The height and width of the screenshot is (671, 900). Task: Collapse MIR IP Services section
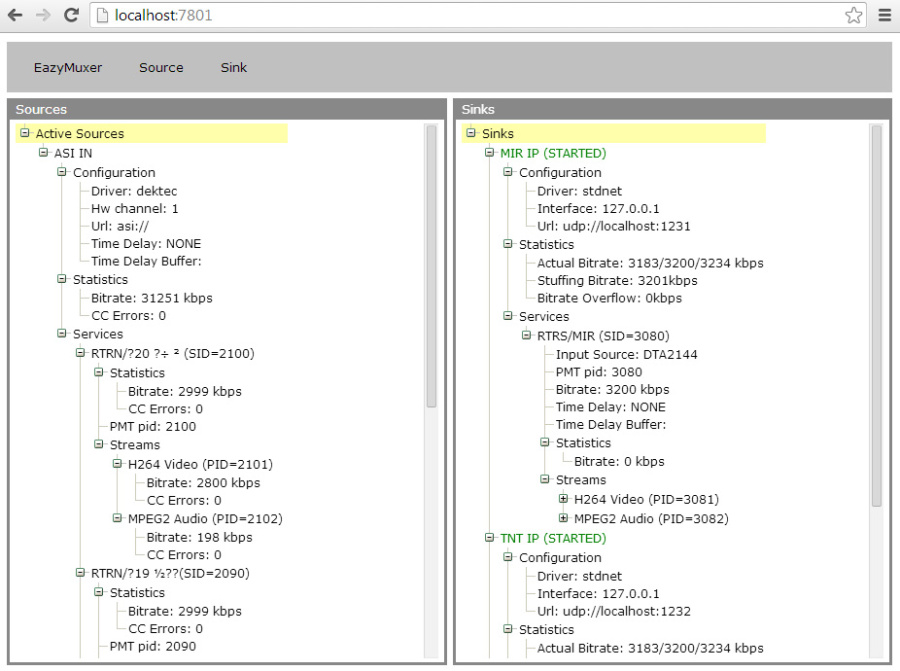point(508,316)
